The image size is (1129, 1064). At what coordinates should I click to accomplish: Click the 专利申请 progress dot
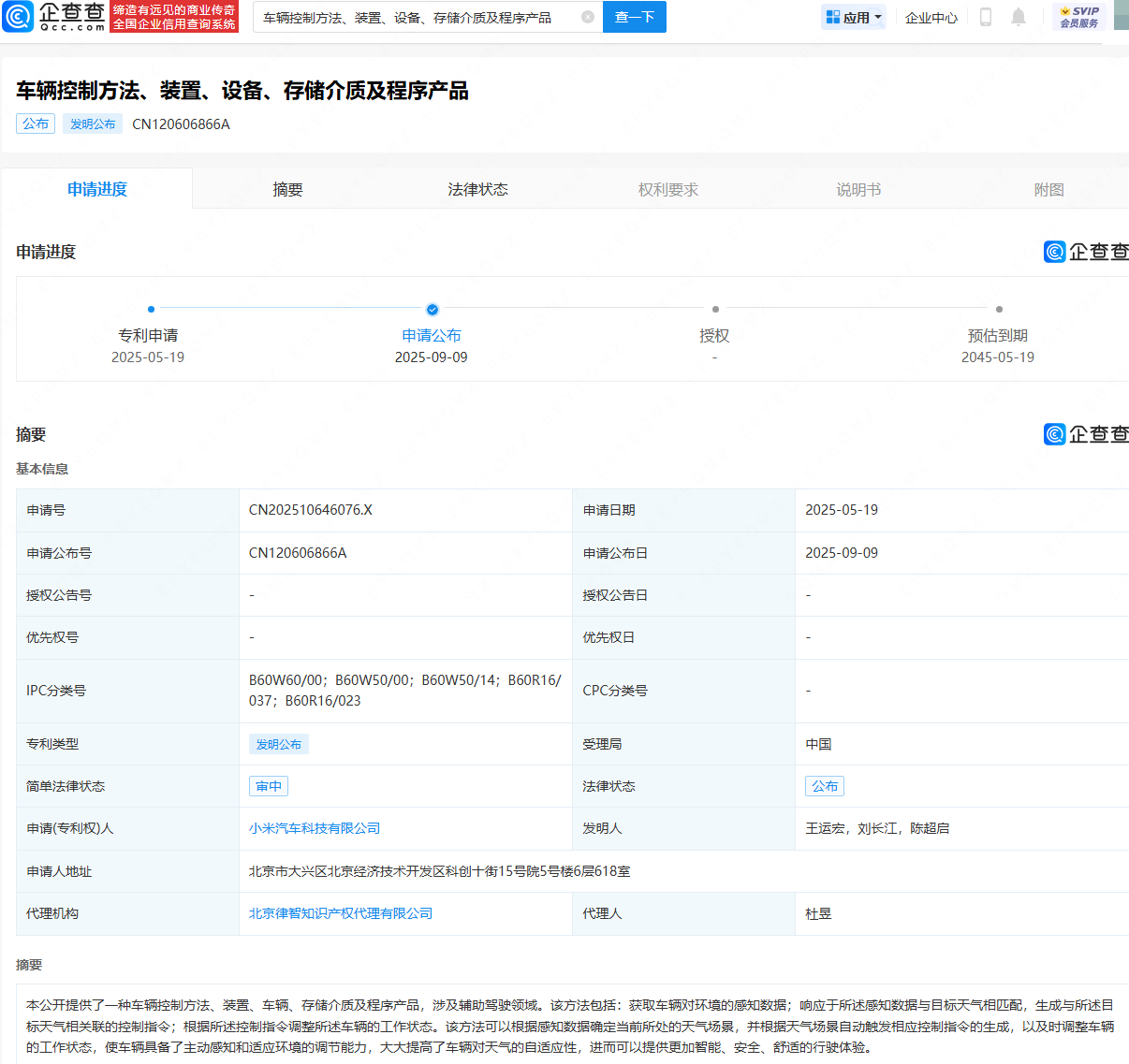(x=151, y=309)
